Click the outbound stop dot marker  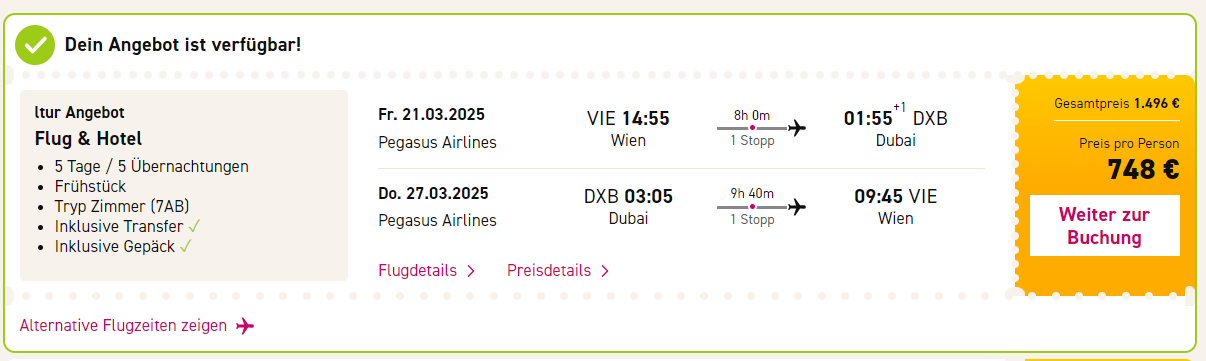click(752, 127)
